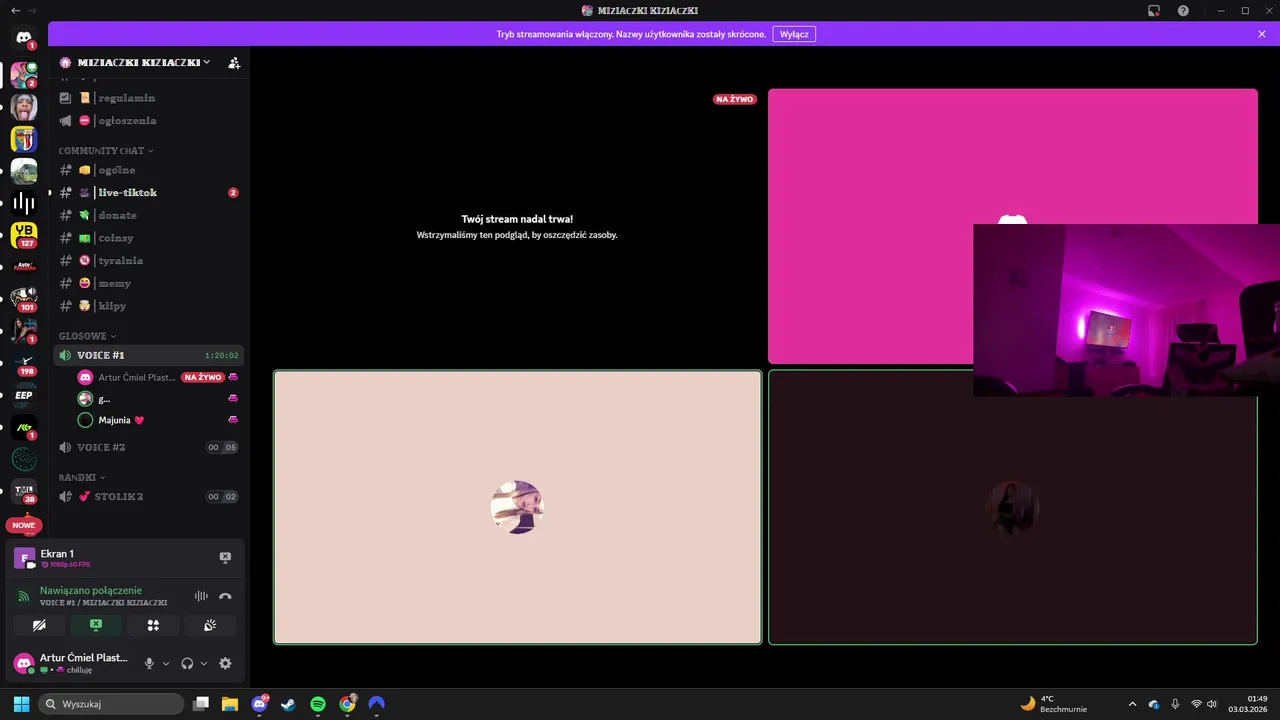Viewport: 1280px width, 720px height.
Task: Open the help question mark icon in title bar
Action: click(1183, 10)
